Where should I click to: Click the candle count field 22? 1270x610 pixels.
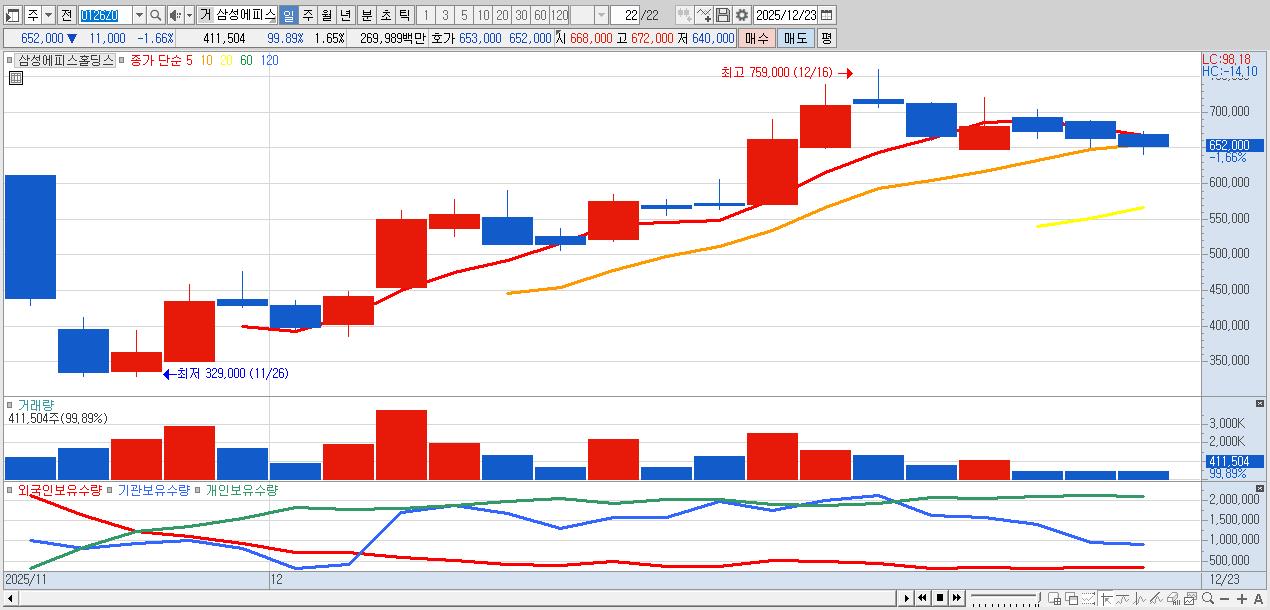tap(625, 15)
